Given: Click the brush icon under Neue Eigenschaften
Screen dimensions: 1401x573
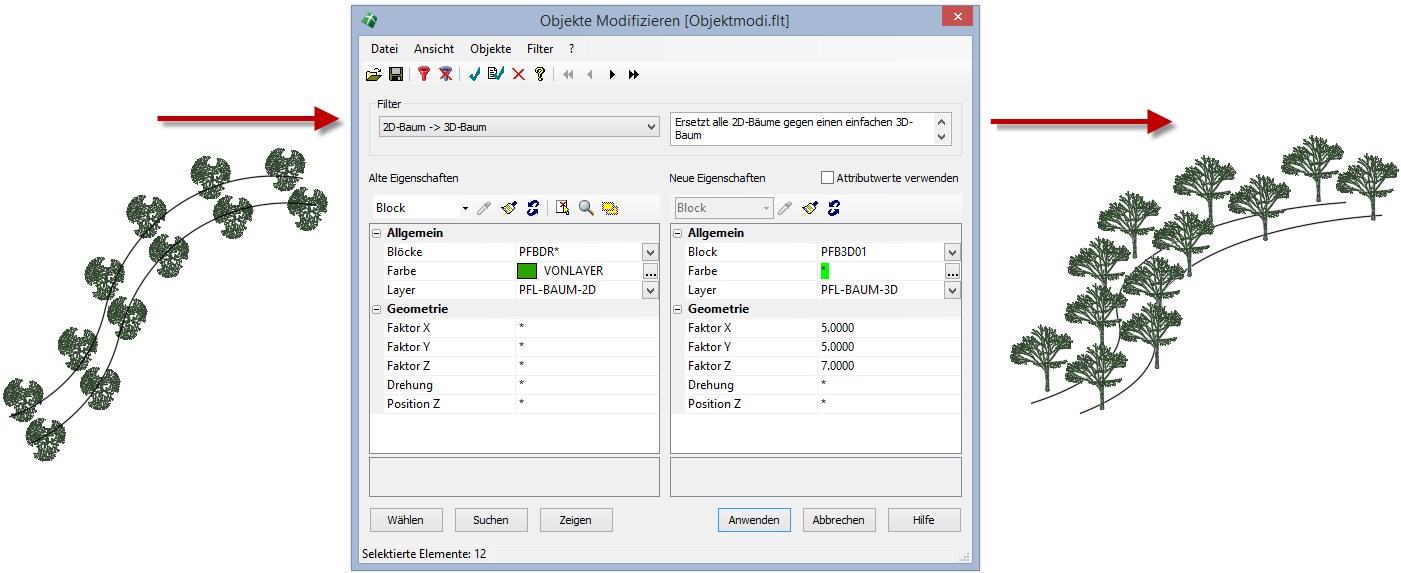Looking at the screenshot, I should [810, 208].
